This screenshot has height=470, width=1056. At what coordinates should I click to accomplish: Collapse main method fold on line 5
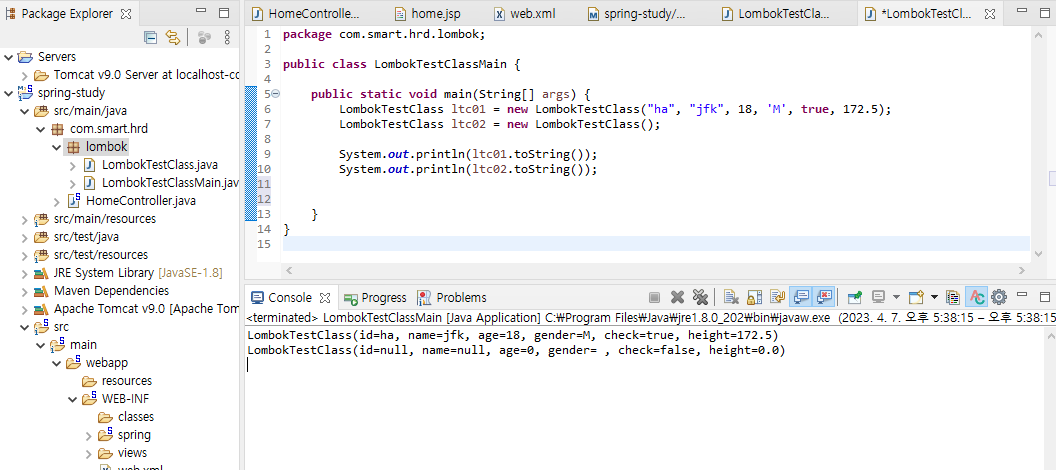click(276, 94)
